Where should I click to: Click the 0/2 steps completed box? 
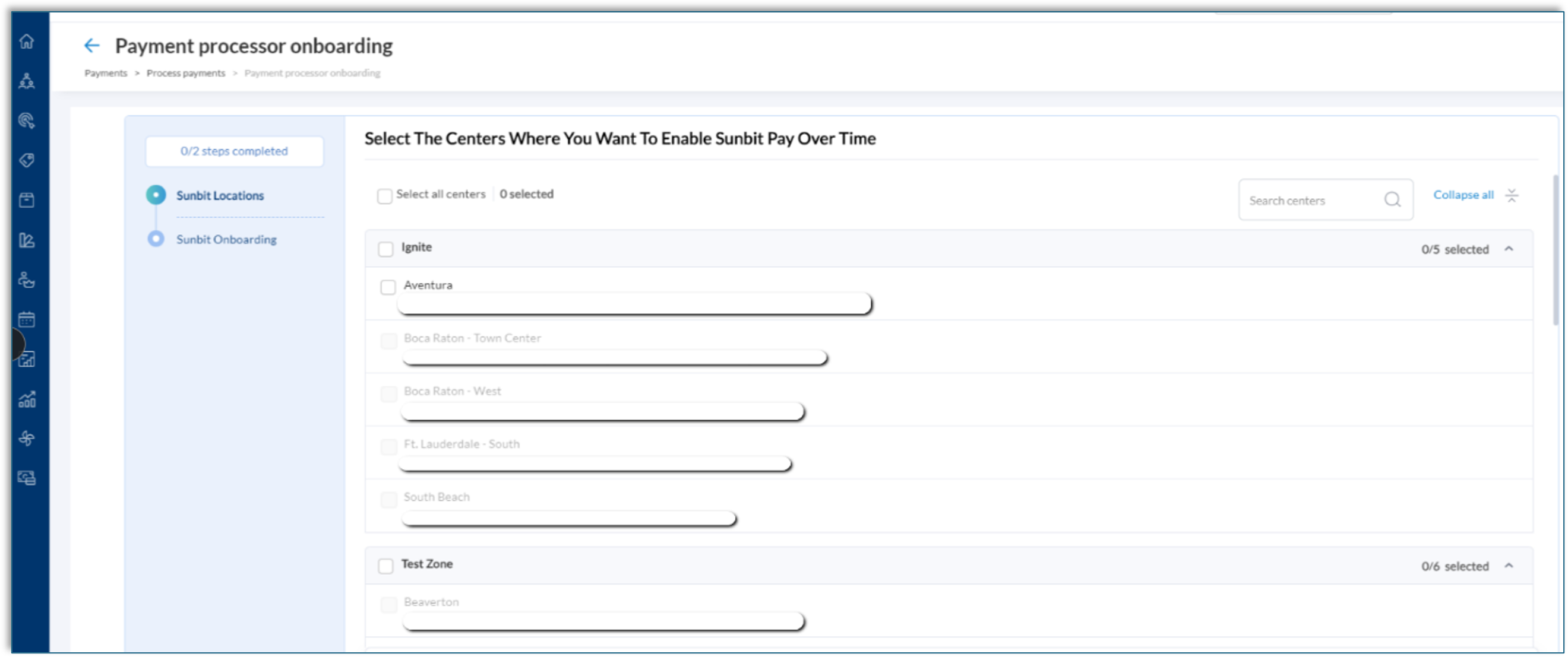pos(235,151)
